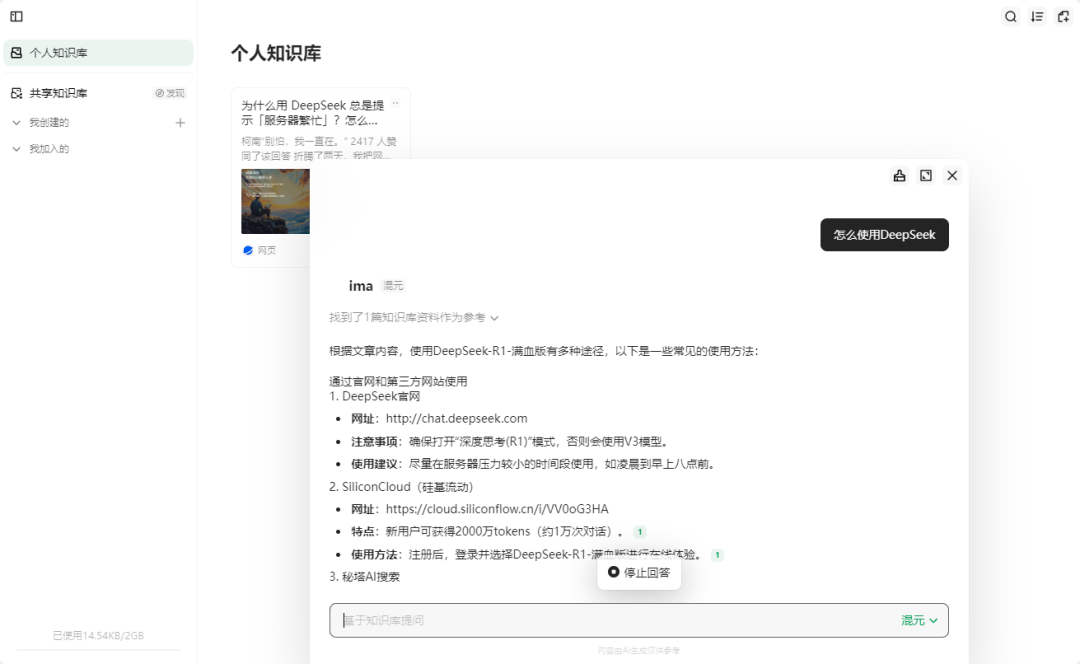Click citation marker after 在线体验
Image resolution: width=1080 pixels, height=664 pixels.
(717, 554)
